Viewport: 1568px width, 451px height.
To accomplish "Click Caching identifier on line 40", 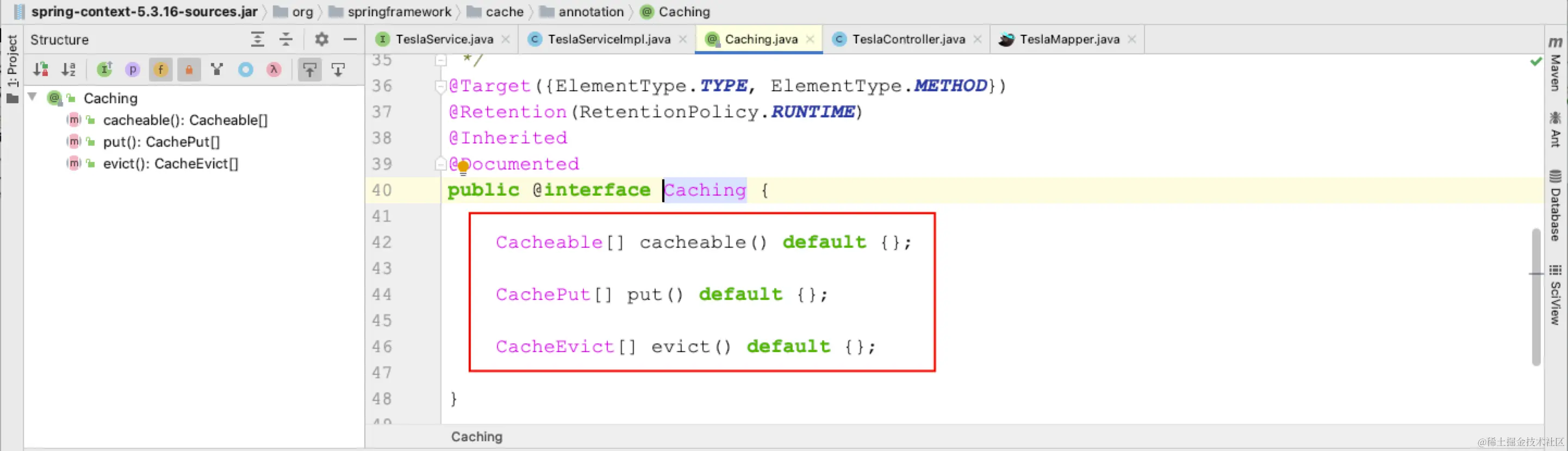I will click(x=705, y=190).
